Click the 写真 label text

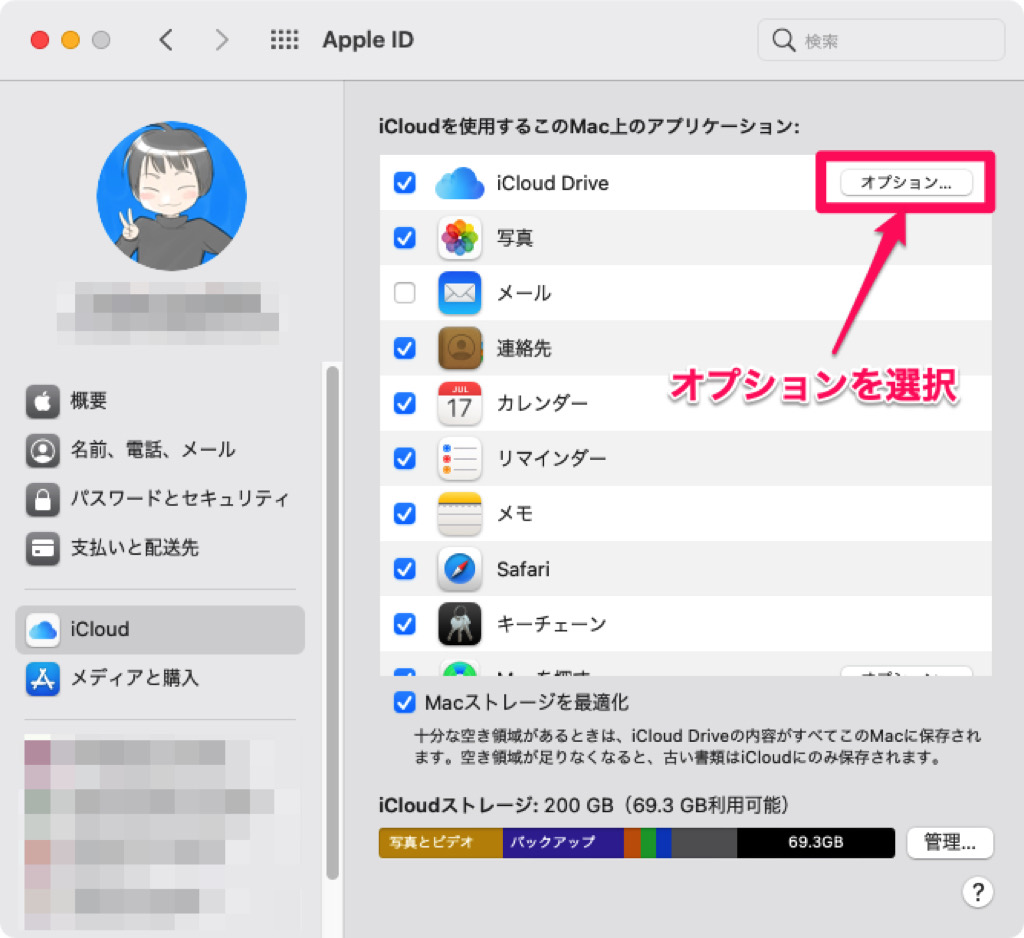(x=515, y=238)
